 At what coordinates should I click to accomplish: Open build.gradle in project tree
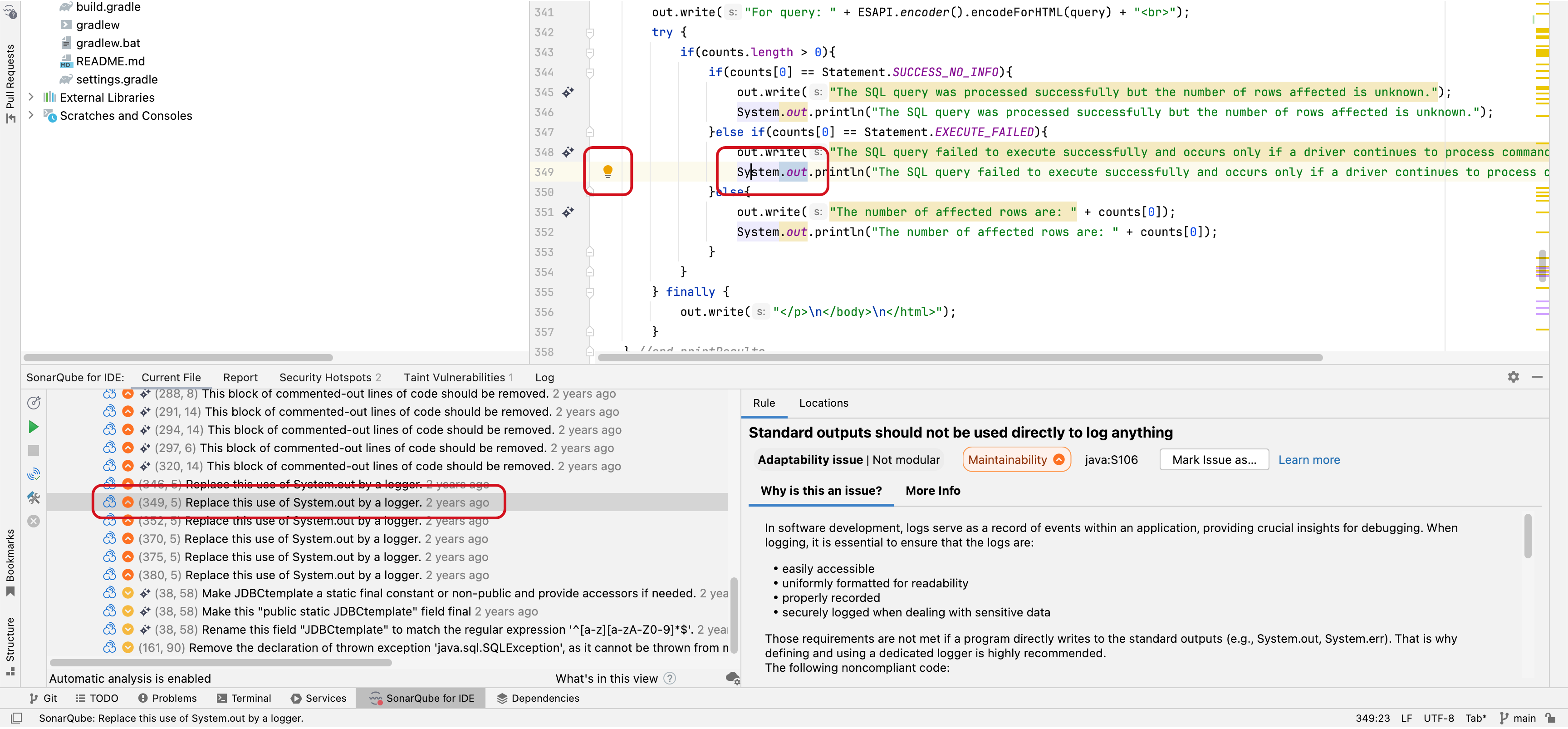click(108, 7)
